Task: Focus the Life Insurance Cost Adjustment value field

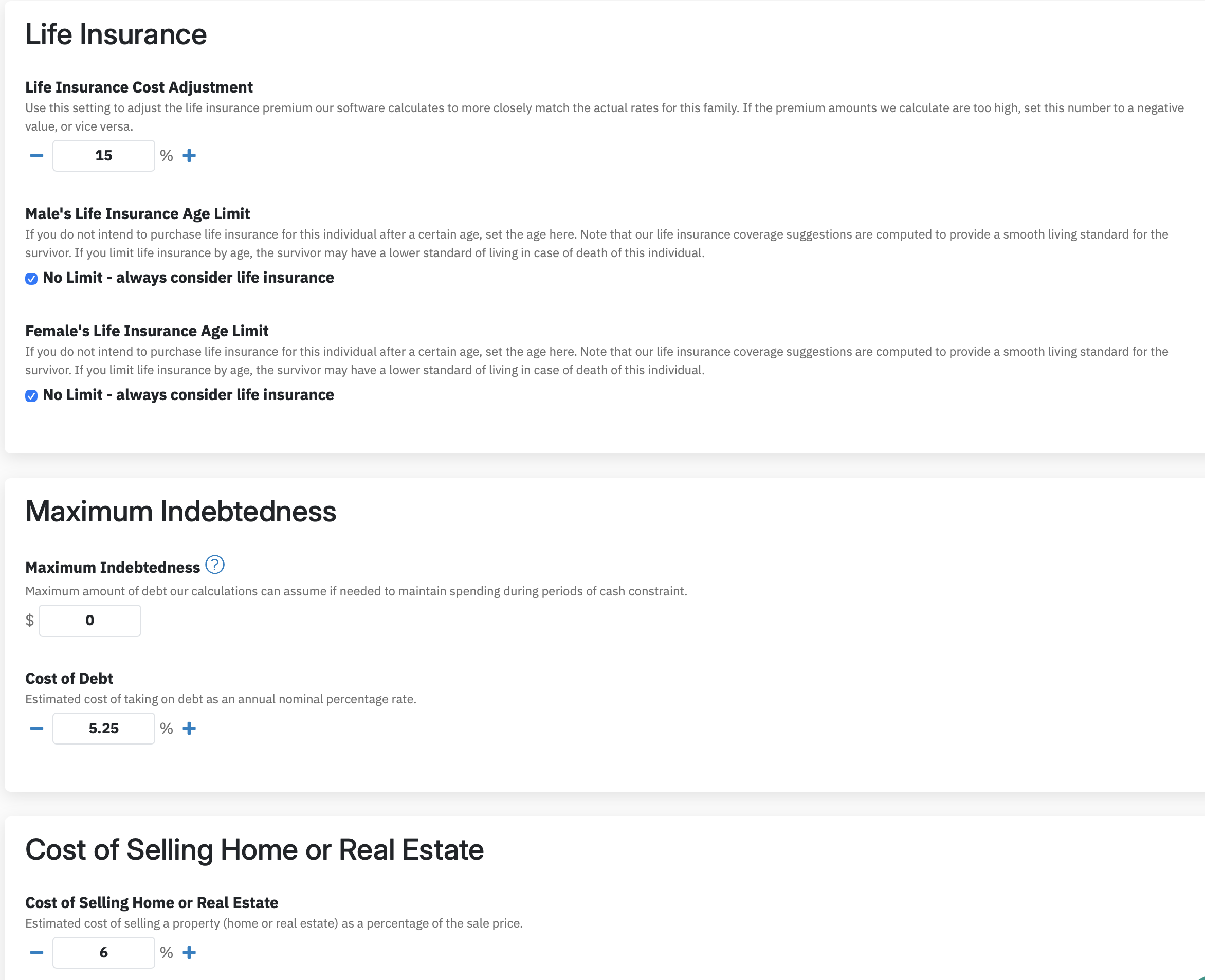Action: click(x=104, y=155)
